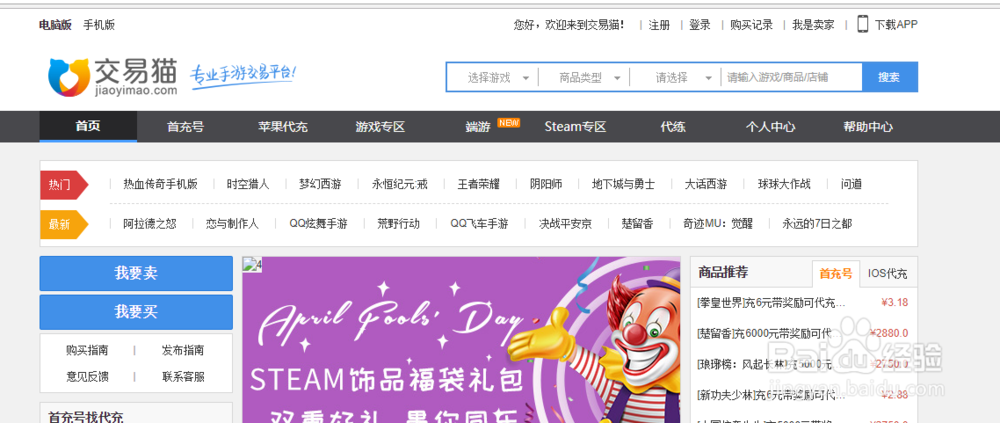Viewport: 1000px width, 423px height.
Task: Click the search input for 游戏/商品/店铺
Action: tap(791, 77)
